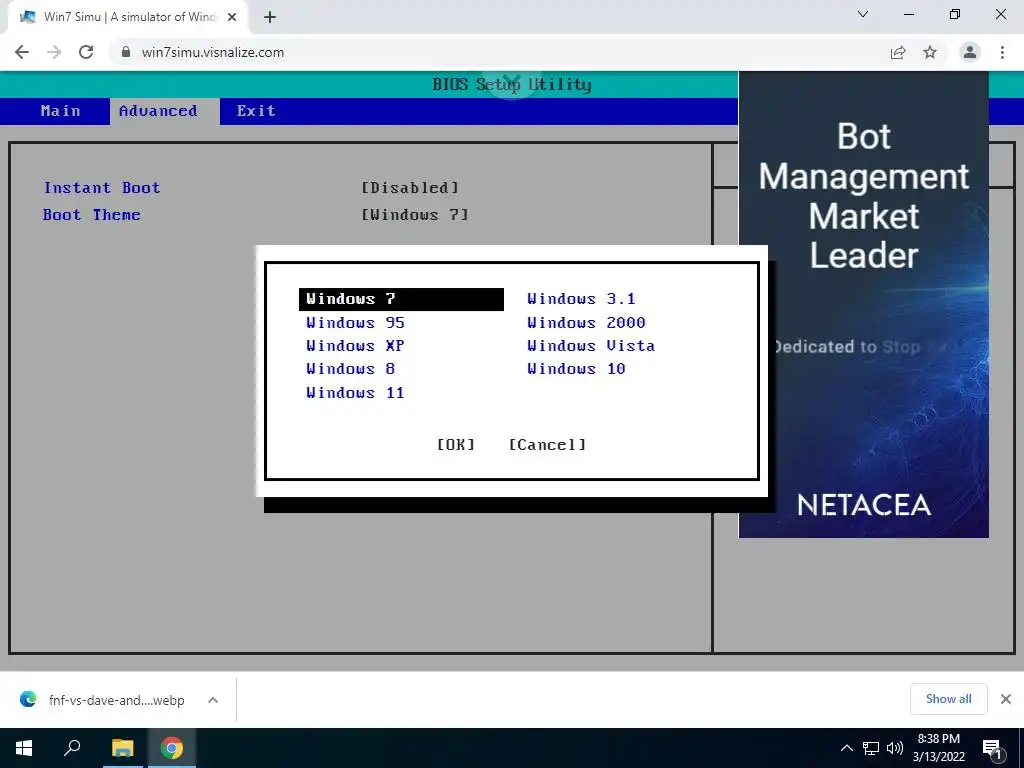Go back to the previous page

22,52
